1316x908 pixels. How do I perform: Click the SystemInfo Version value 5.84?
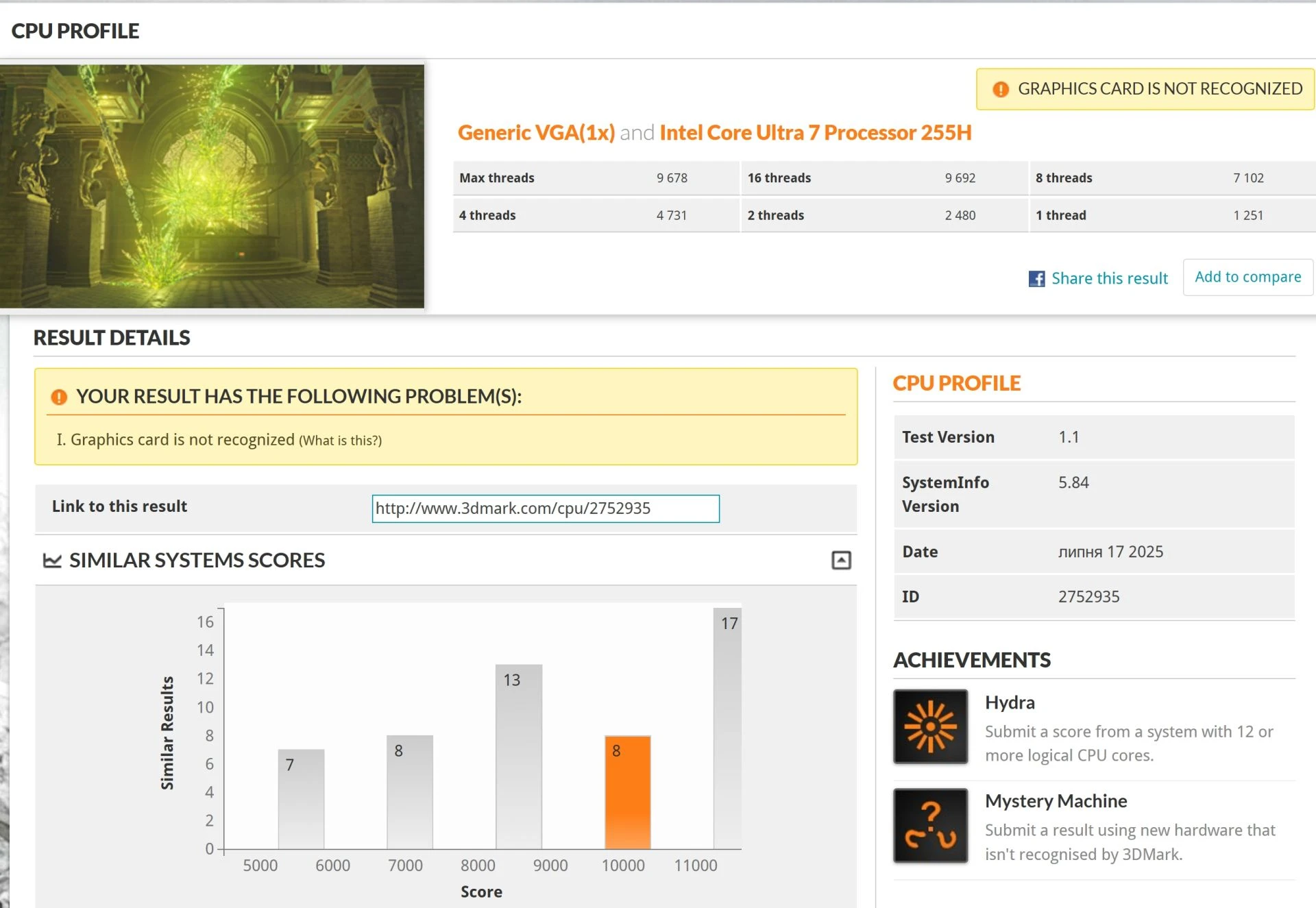(x=1073, y=482)
